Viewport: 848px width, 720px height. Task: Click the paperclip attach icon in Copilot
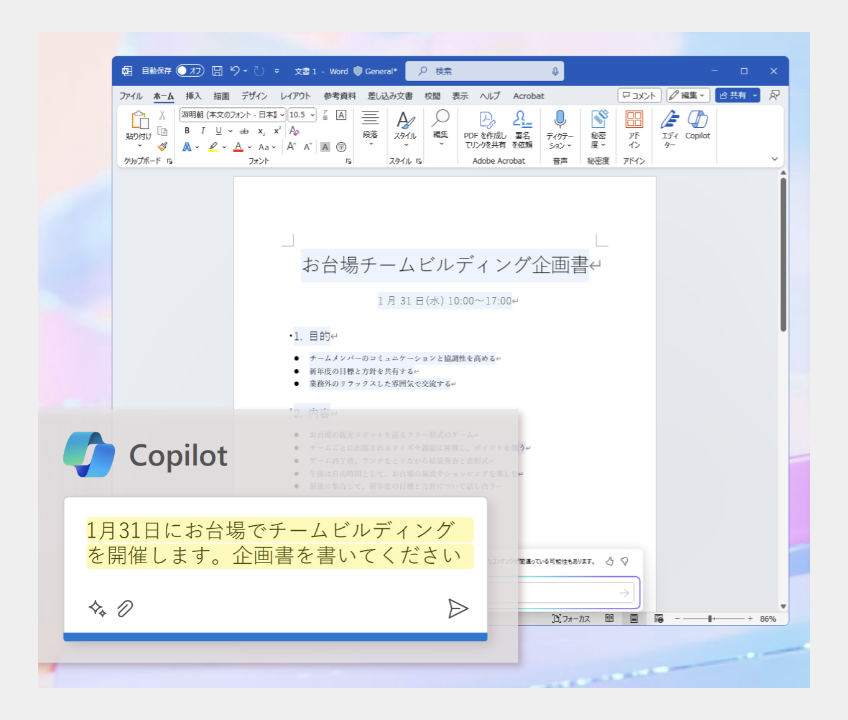[x=125, y=608]
